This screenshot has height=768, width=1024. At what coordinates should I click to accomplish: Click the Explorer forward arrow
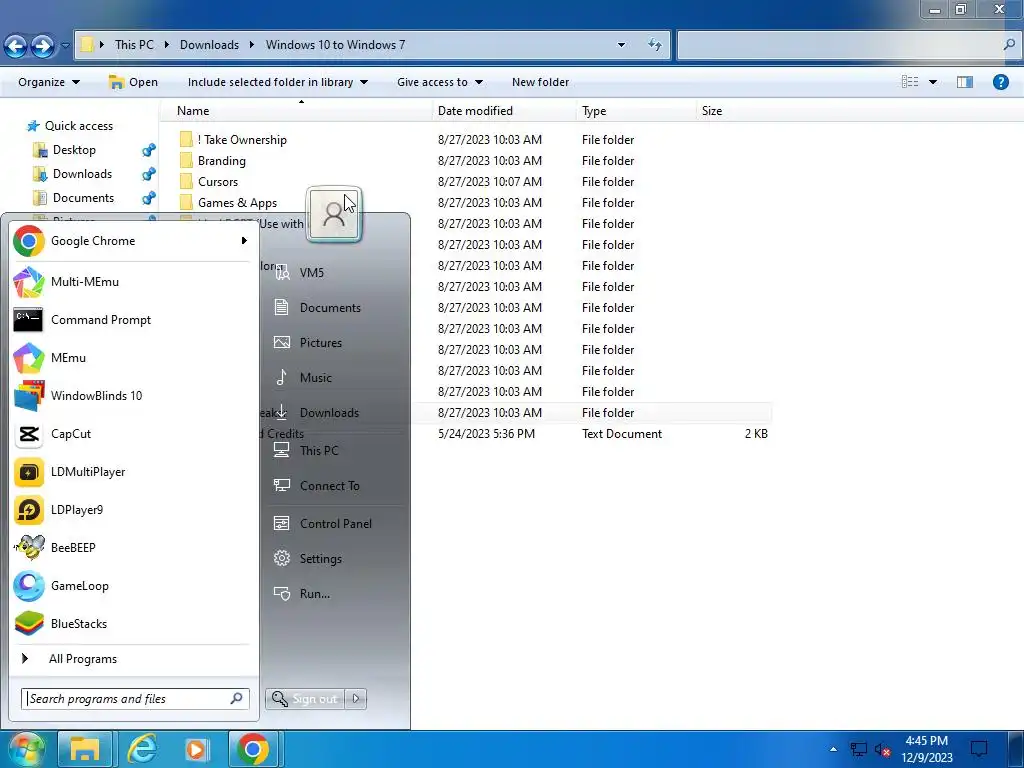(x=42, y=45)
